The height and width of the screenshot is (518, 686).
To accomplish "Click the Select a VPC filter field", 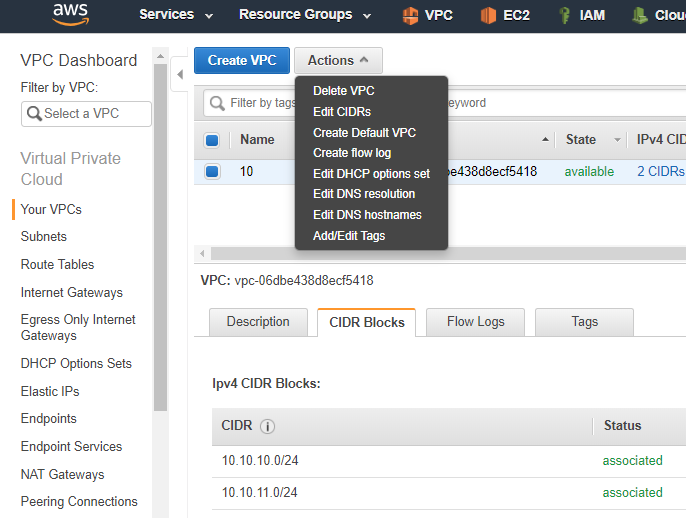I will point(86,114).
